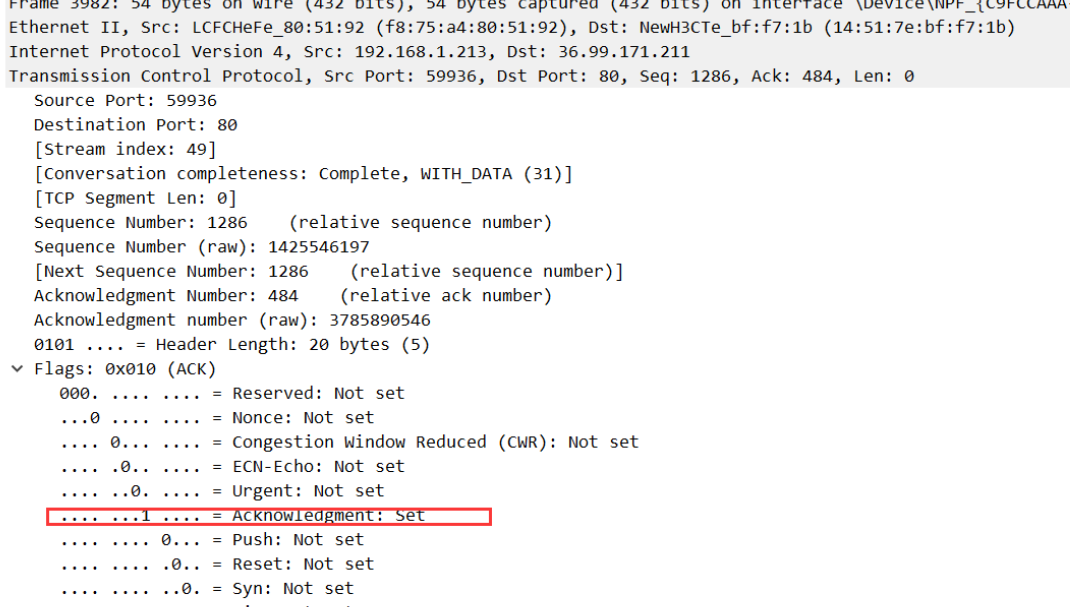The width and height of the screenshot is (1070, 607).
Task: Select the Destination Port: 80 field
Action: click(x=135, y=125)
